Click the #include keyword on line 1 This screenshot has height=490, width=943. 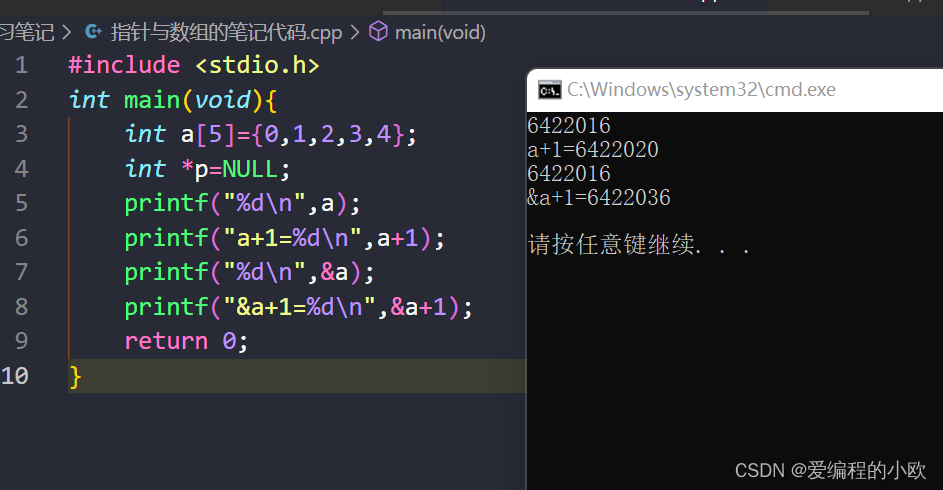pyautogui.click(x=124, y=65)
